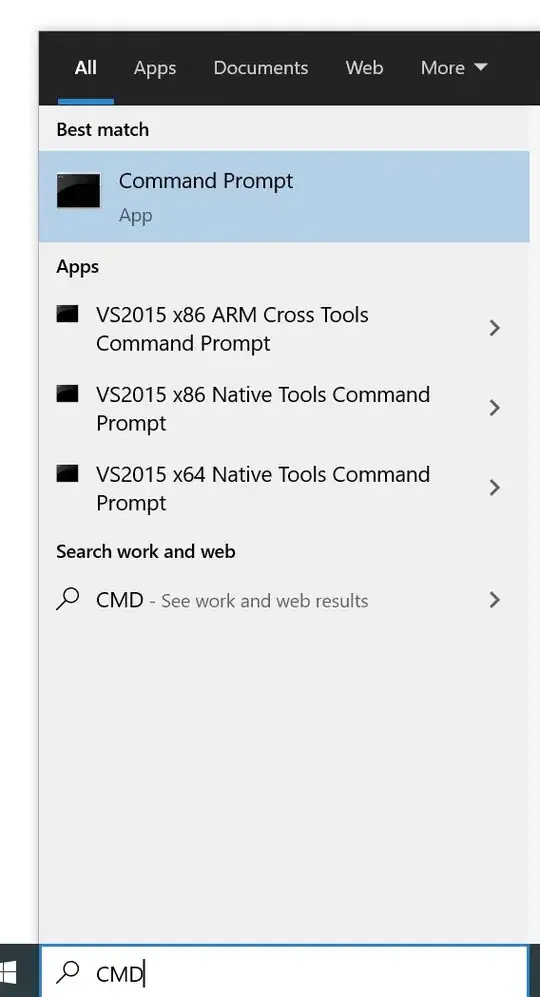Select the All filter tab

(x=86, y=67)
